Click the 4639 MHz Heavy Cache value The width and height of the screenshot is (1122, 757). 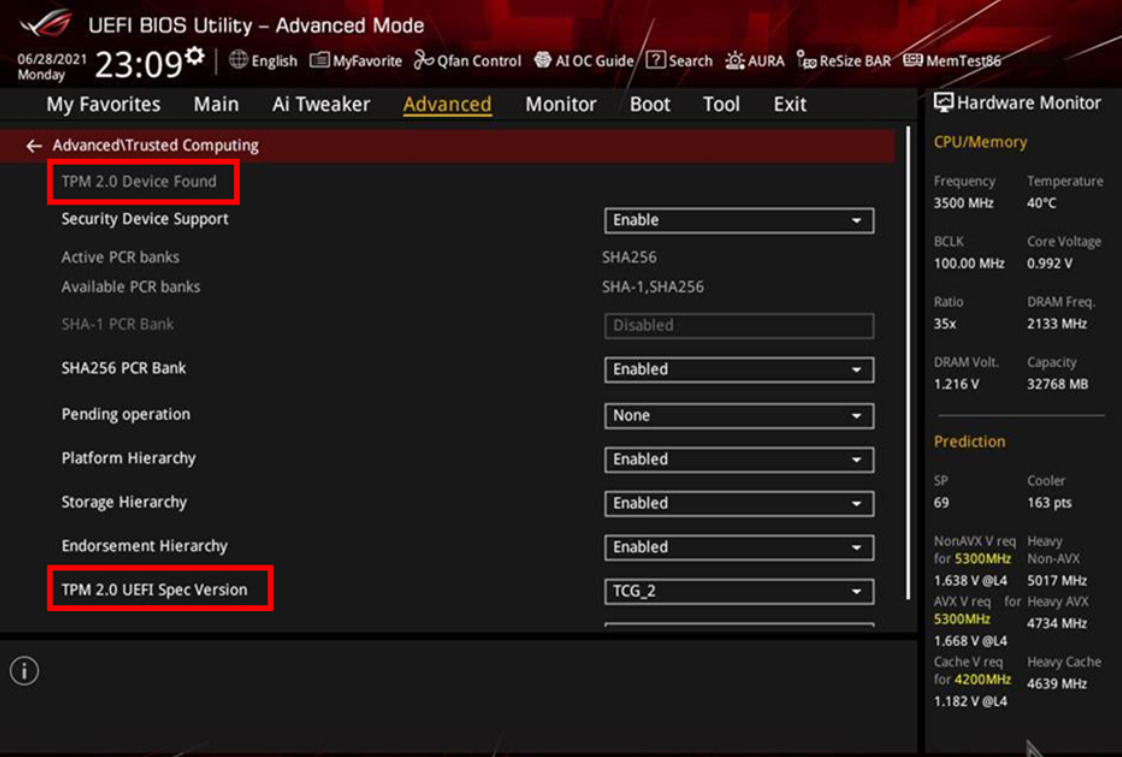pyautogui.click(x=1057, y=684)
